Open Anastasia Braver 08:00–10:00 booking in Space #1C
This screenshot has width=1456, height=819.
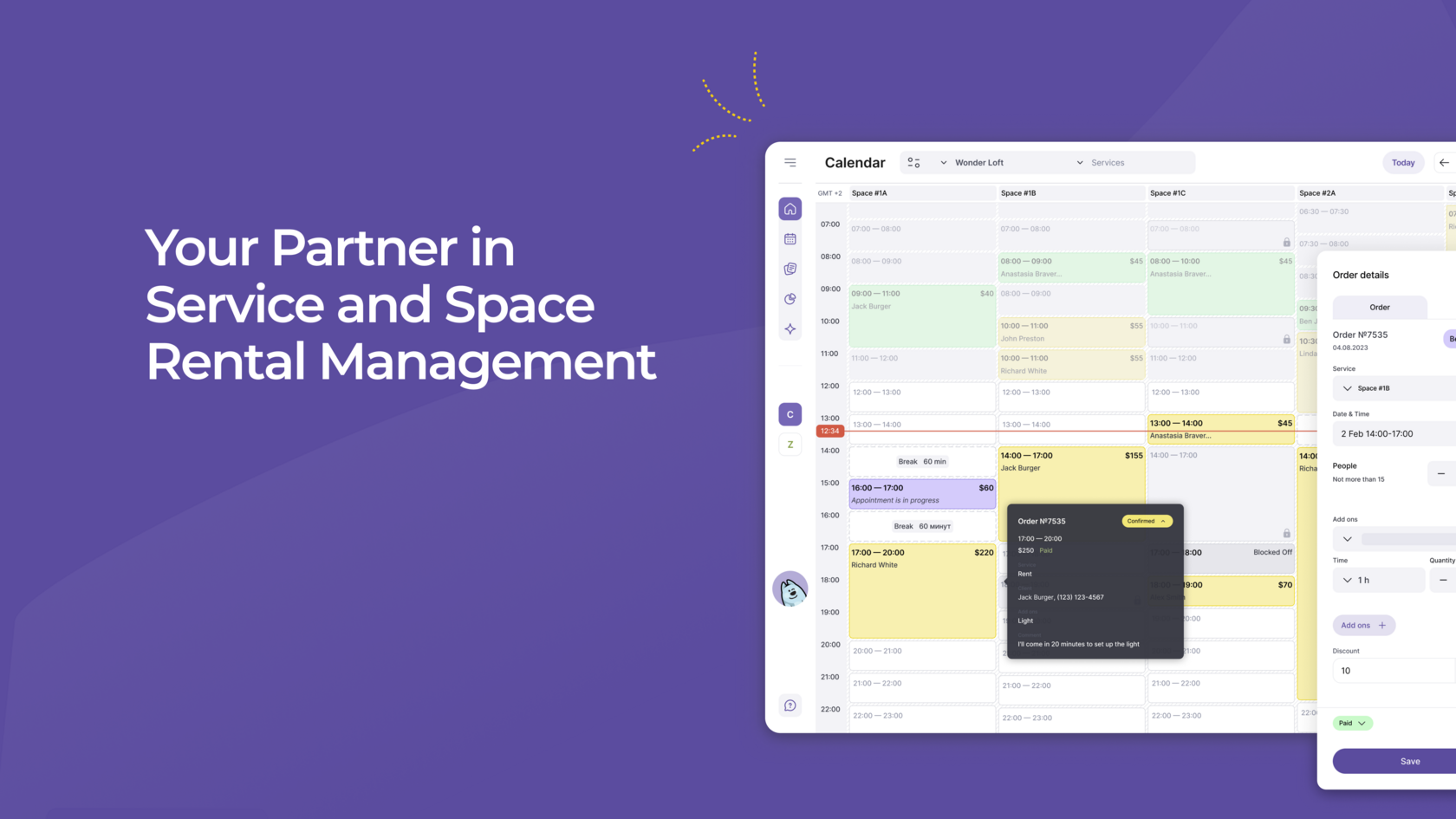click(x=1220, y=283)
